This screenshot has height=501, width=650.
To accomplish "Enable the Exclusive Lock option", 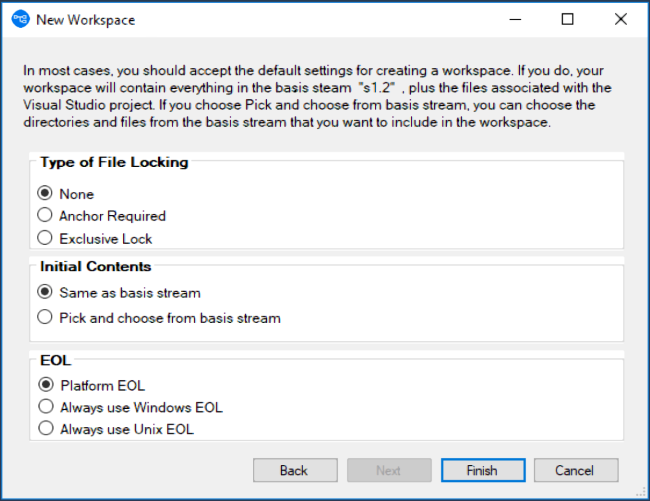I will (x=44, y=239).
